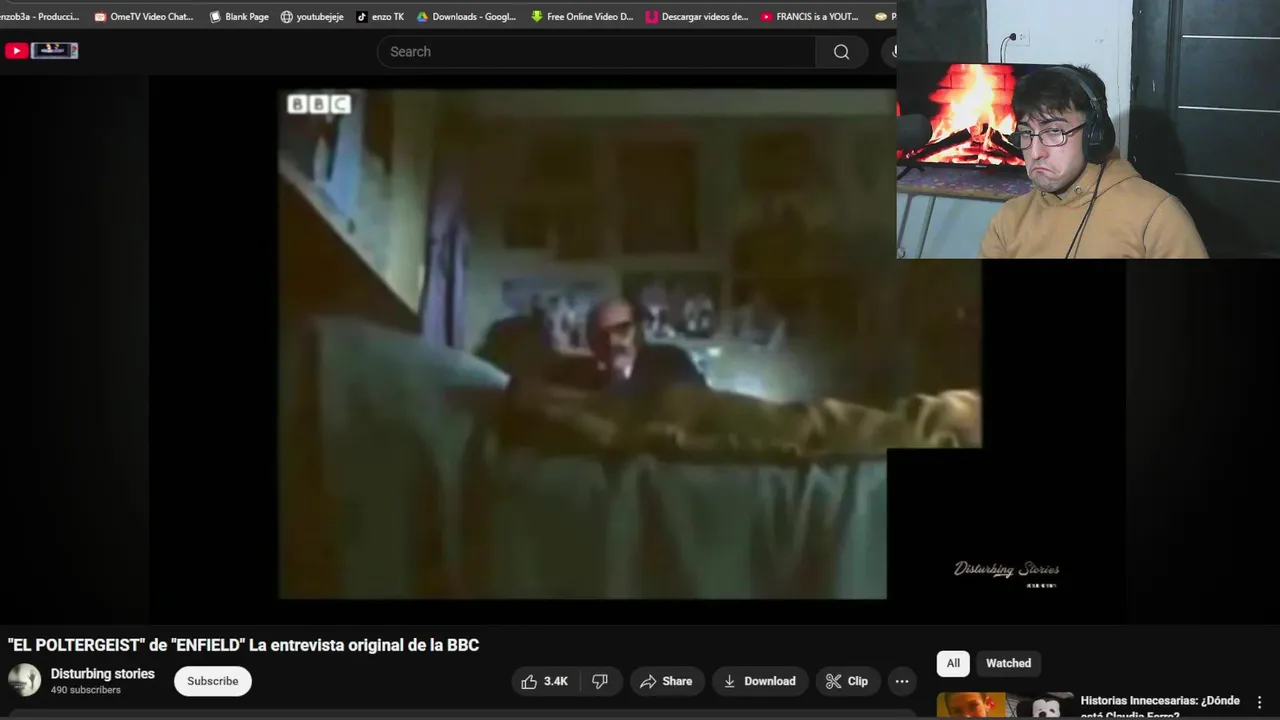
Task: Open the Descargar videos bookmark
Action: (697, 16)
